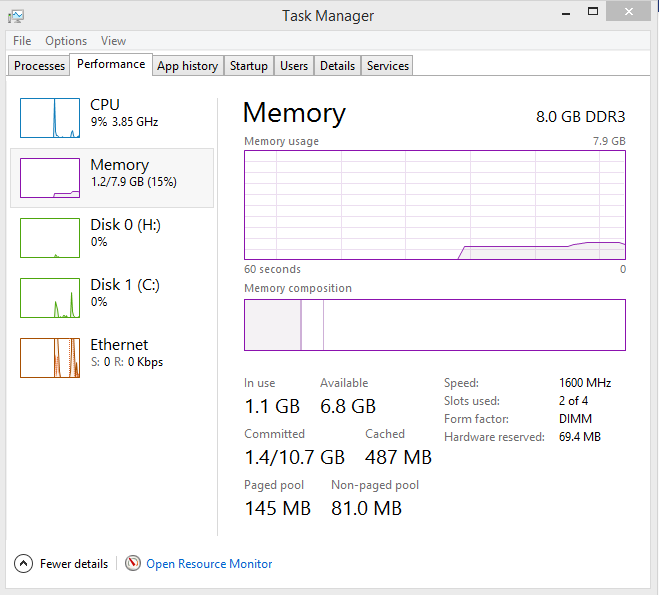Click the Ethernet label in the sidebar
The image size is (659, 595).
pos(119,345)
